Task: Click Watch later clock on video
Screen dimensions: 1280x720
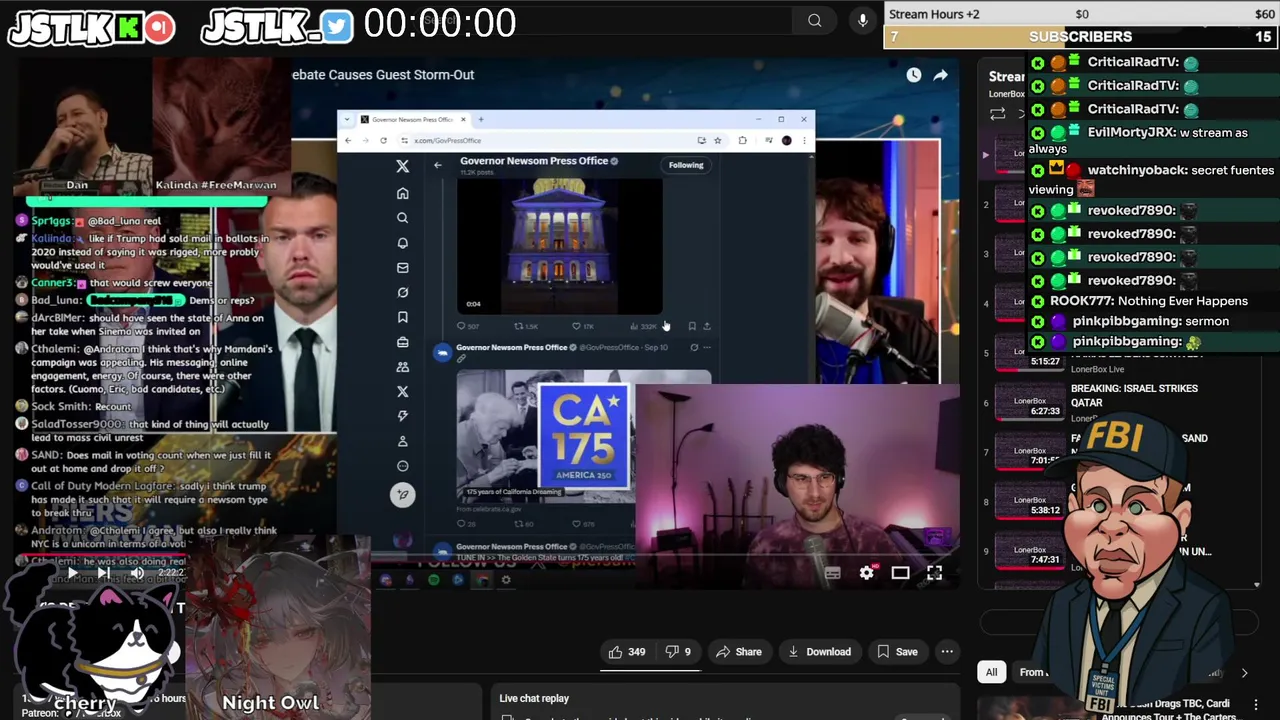Action: coord(914,75)
